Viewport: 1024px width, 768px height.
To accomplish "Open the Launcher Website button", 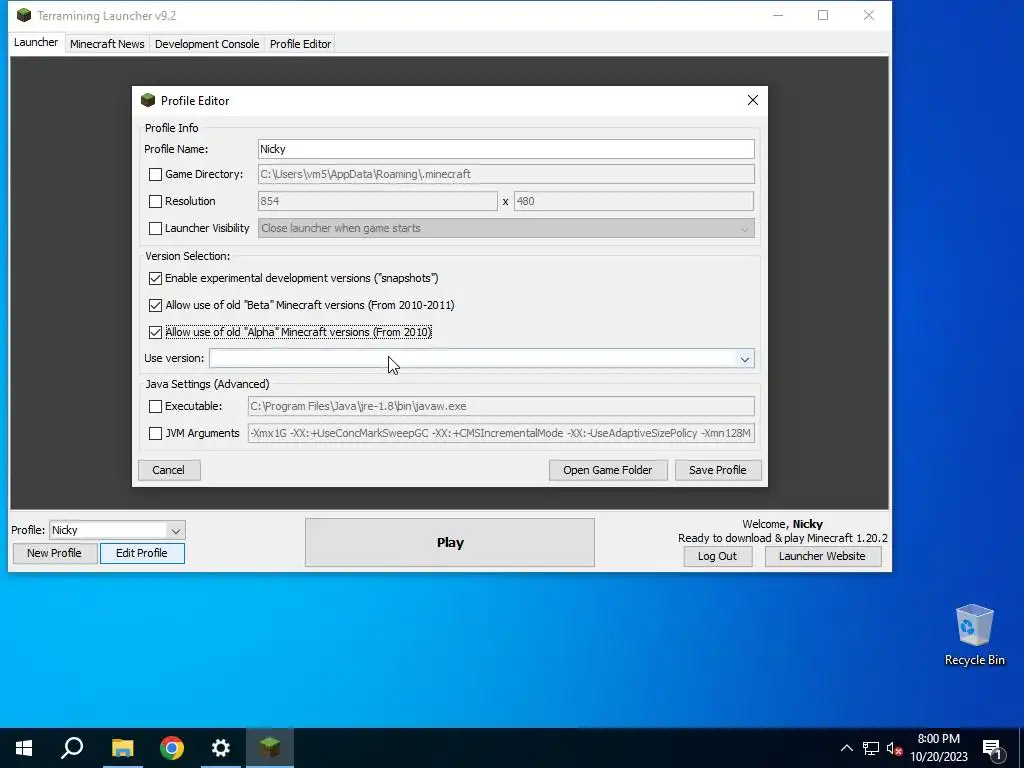I will coord(822,556).
